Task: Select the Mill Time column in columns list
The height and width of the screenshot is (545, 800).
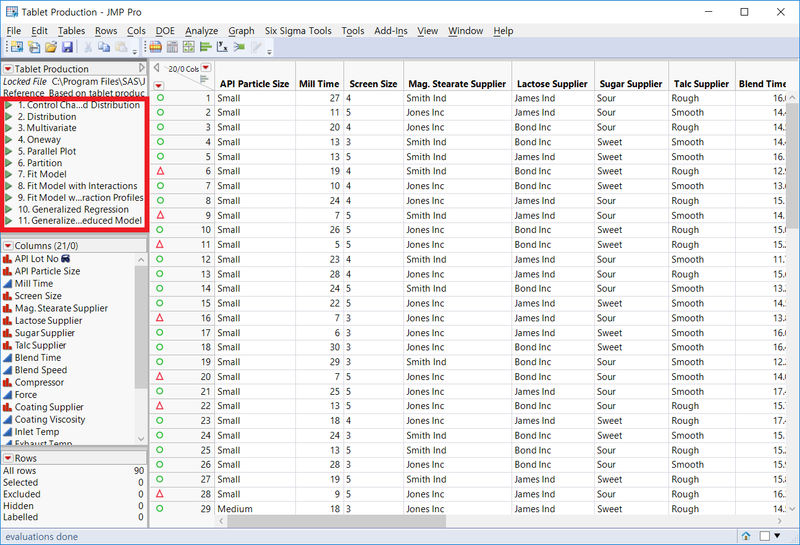Action: pos(34,284)
